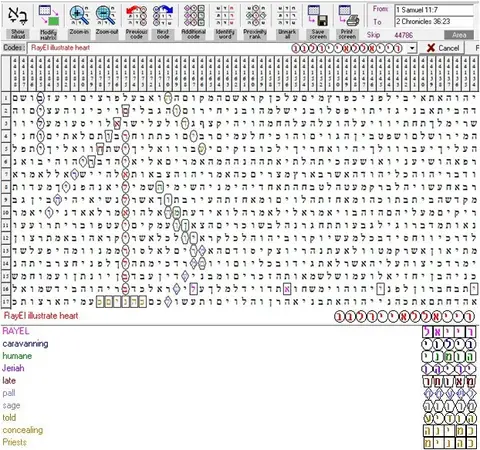
Task: Go to the Next code
Action: (163, 21)
